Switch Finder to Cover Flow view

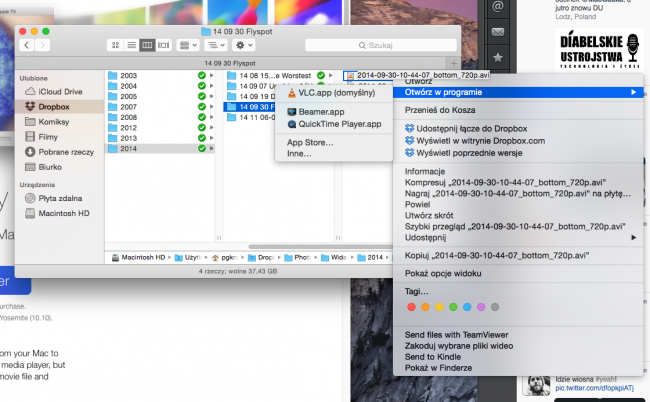(163, 45)
